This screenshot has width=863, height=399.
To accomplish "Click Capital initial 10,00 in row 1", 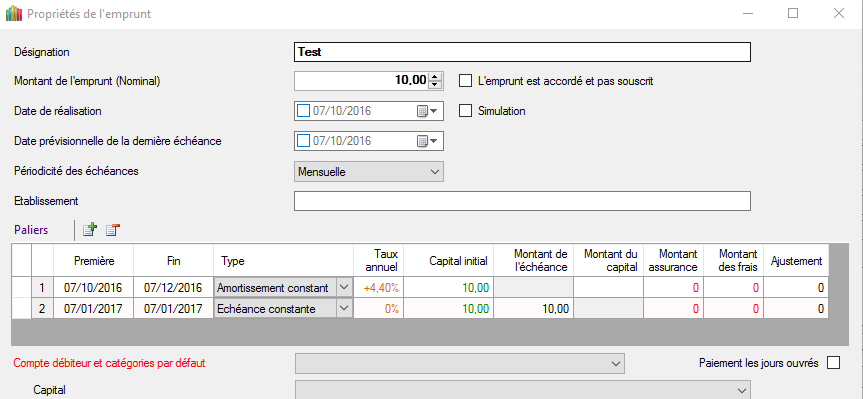I will [449, 287].
